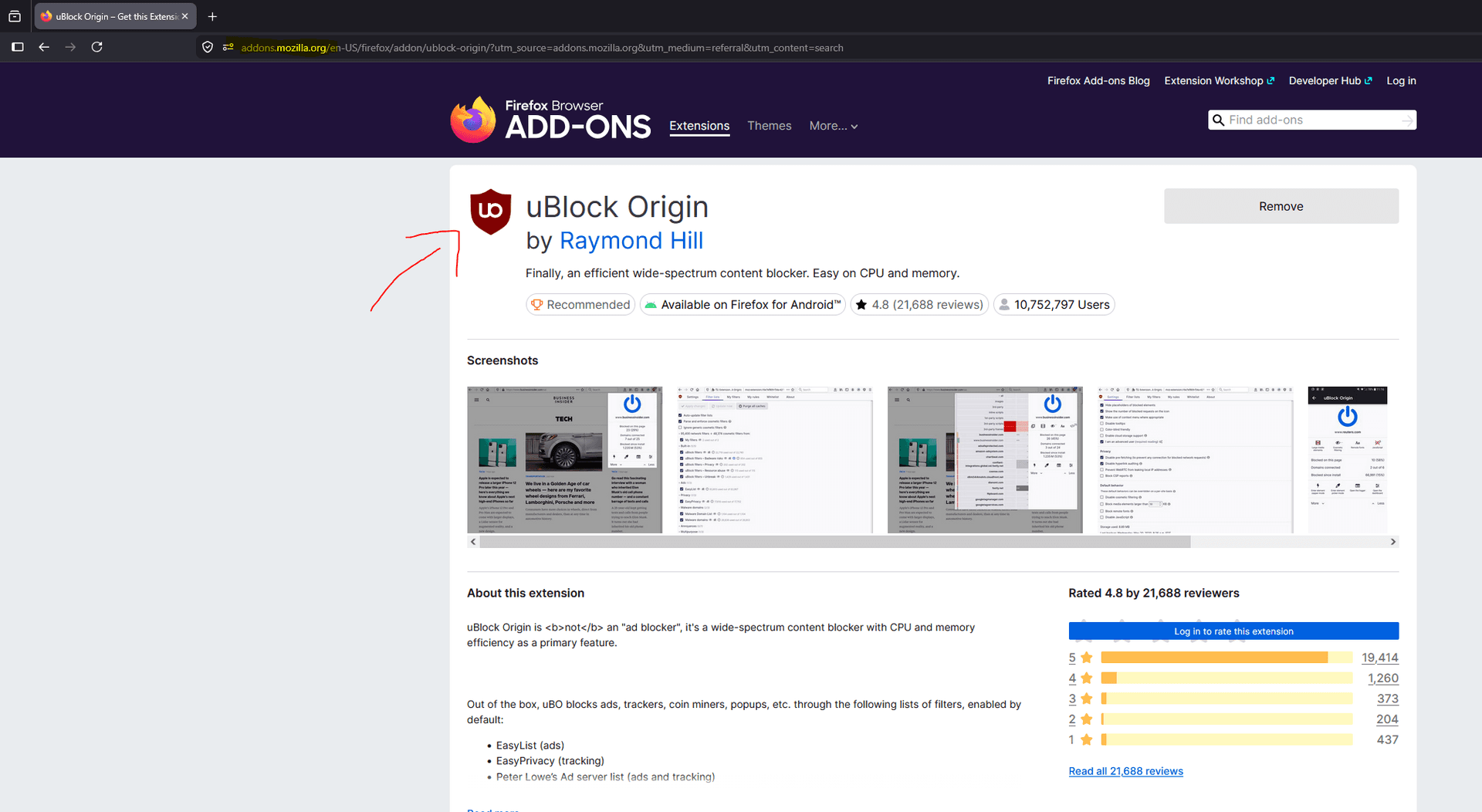Open Read all 21,688 reviews link
Image resolution: width=1482 pixels, height=812 pixels.
click(x=1125, y=771)
